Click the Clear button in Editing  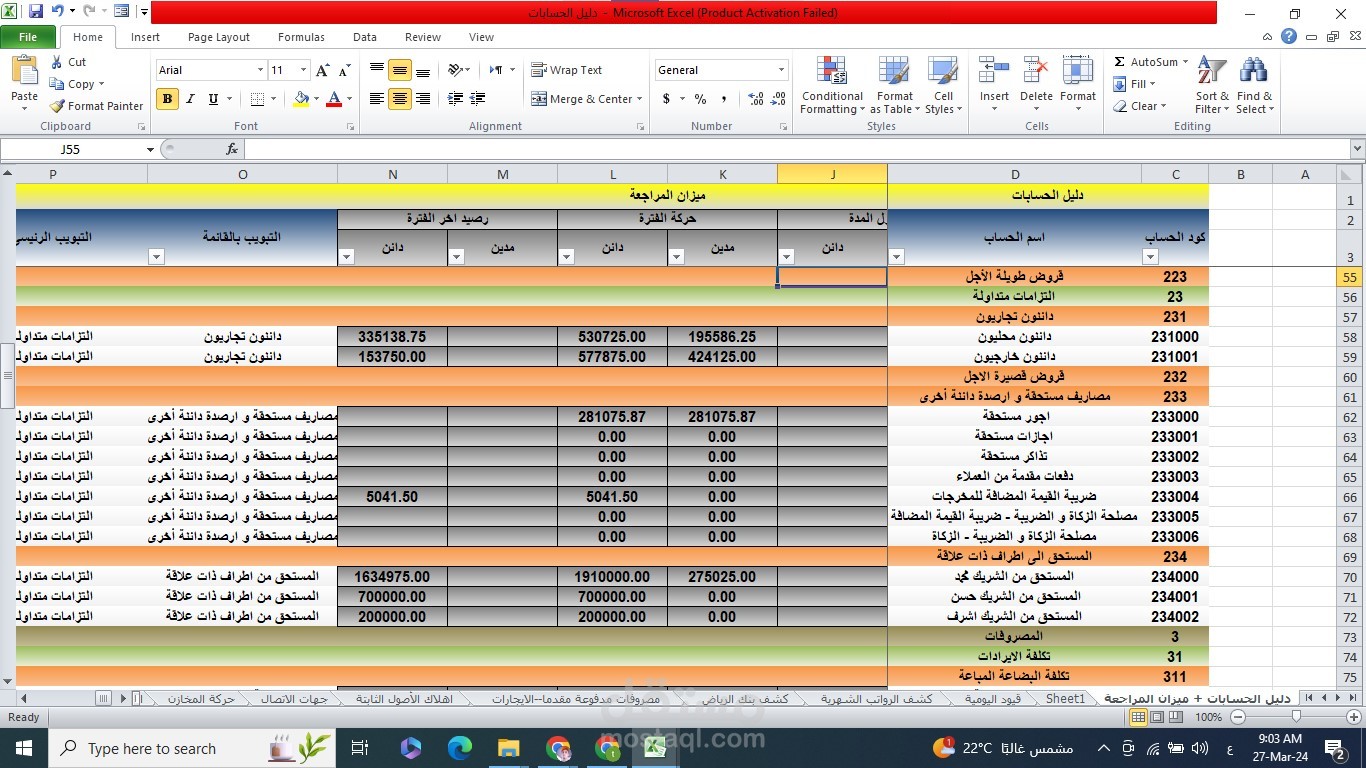coord(1139,106)
